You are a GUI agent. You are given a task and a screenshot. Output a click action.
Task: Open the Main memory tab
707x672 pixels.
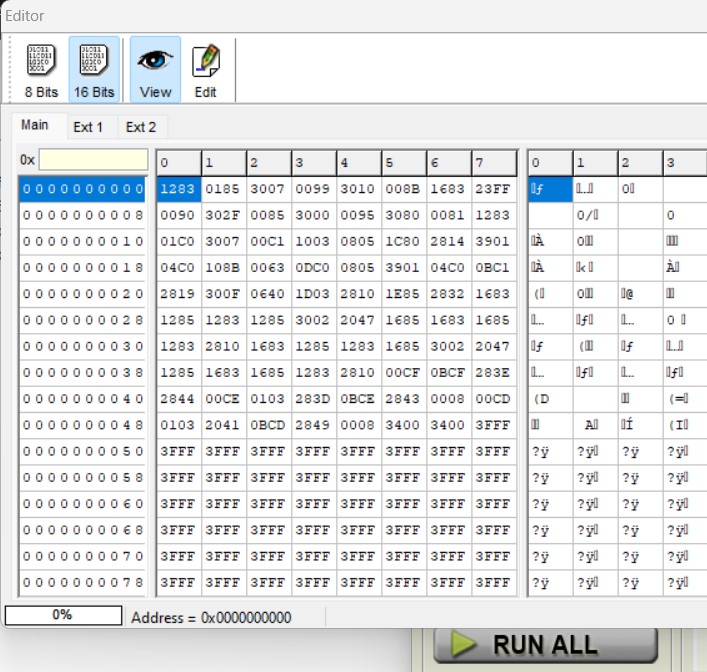(35, 126)
